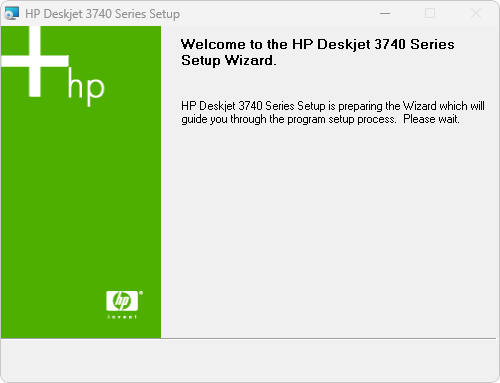Click the registered trademark symbol beside HP badge
The width and height of the screenshot is (500, 383).
[141, 293]
